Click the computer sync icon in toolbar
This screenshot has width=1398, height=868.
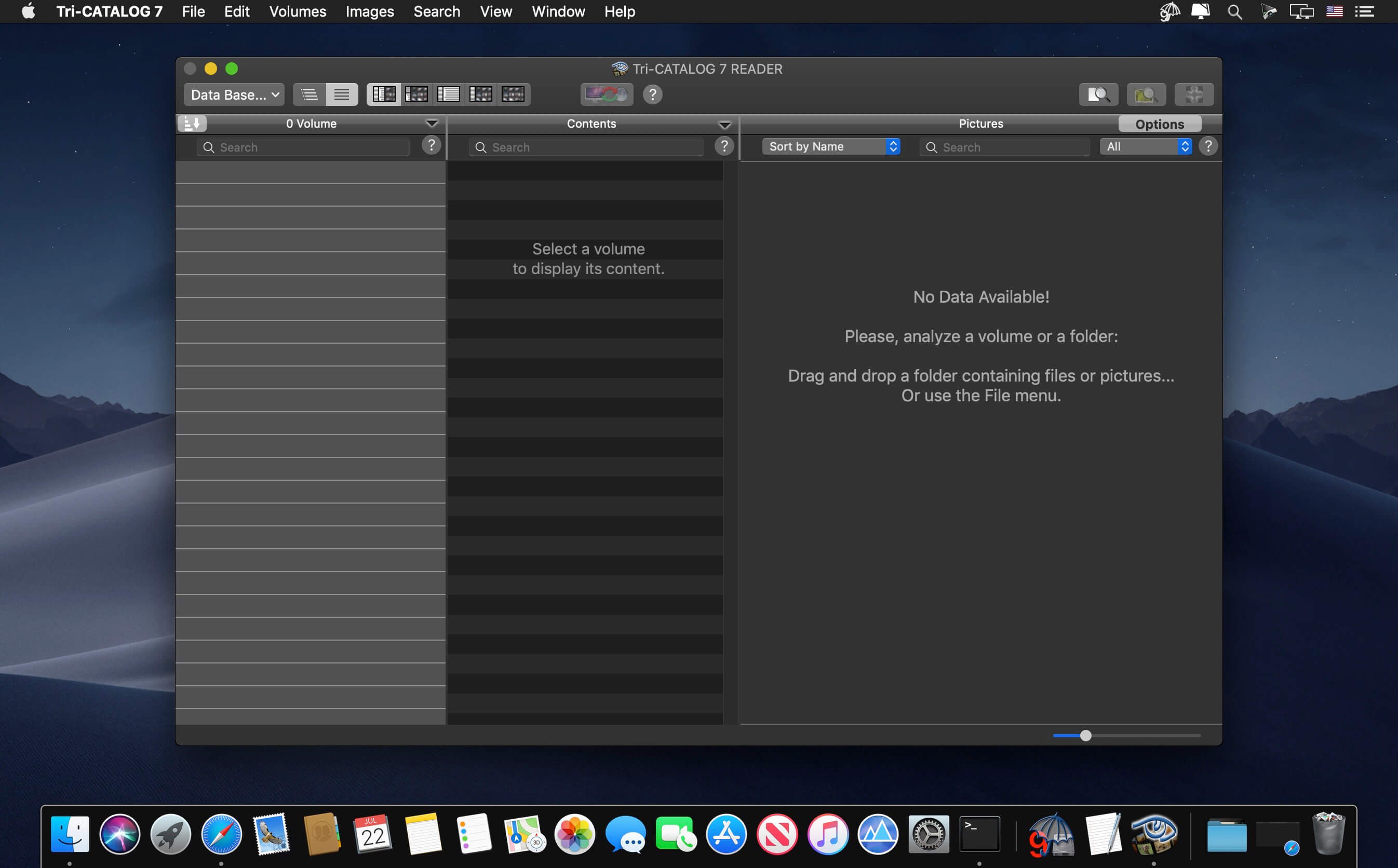click(x=606, y=94)
